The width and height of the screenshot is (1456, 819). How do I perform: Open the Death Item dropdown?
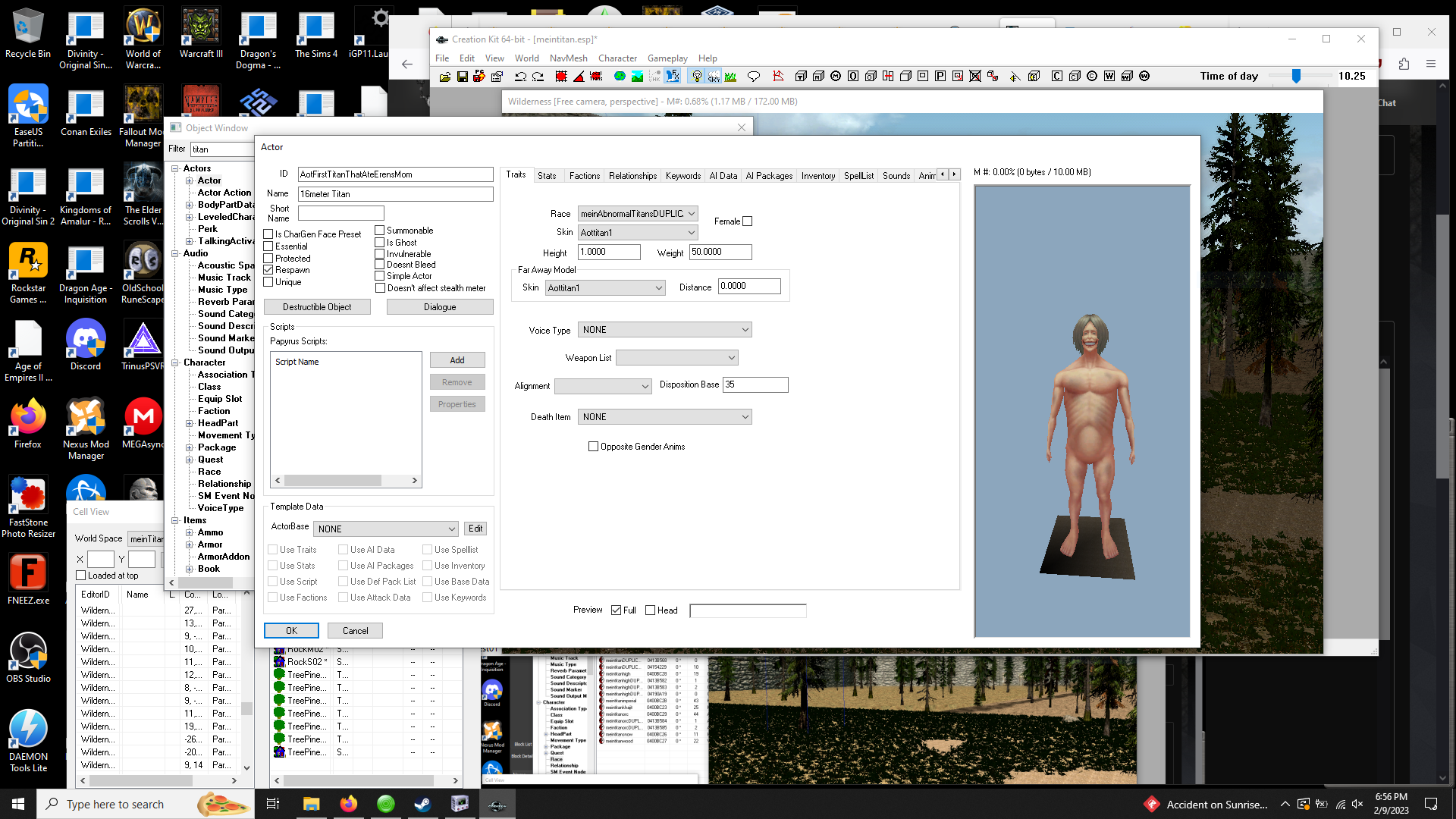[x=664, y=417]
